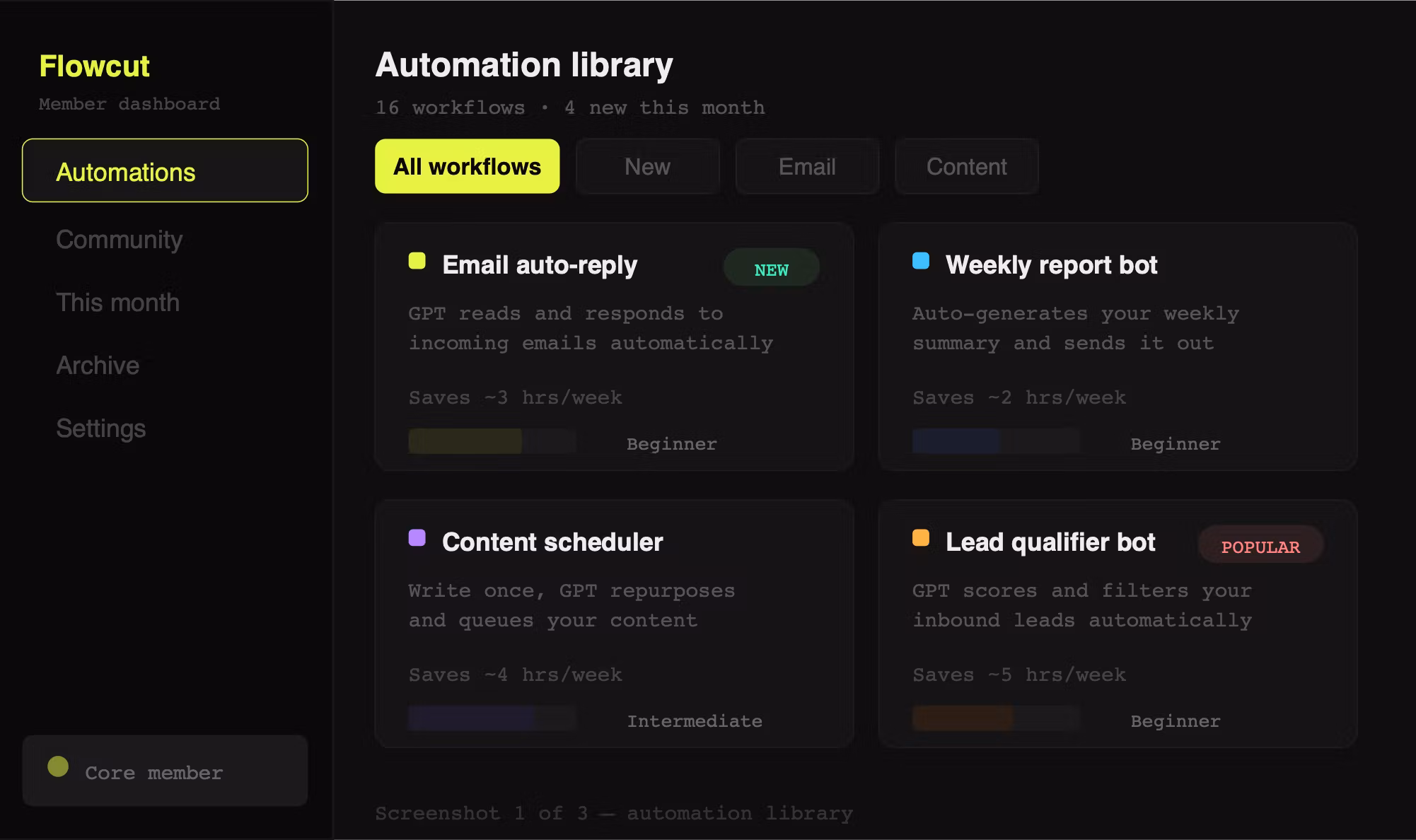Click the Member dashboard subtitle
Image resolution: width=1416 pixels, height=840 pixels.
click(129, 104)
